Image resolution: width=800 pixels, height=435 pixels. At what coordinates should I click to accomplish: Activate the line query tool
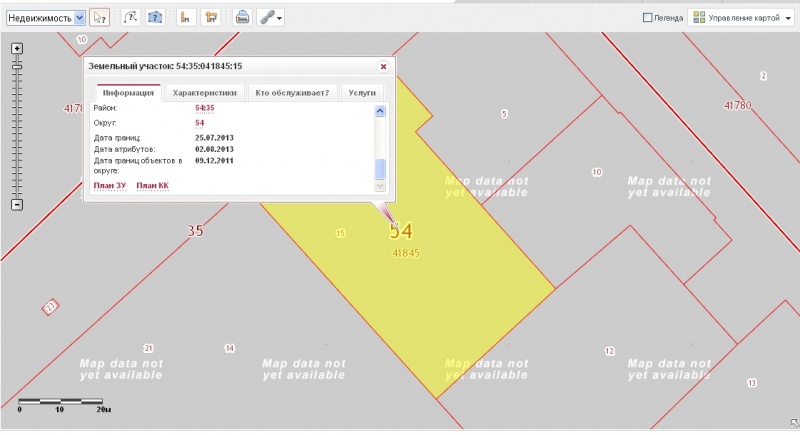(131, 17)
